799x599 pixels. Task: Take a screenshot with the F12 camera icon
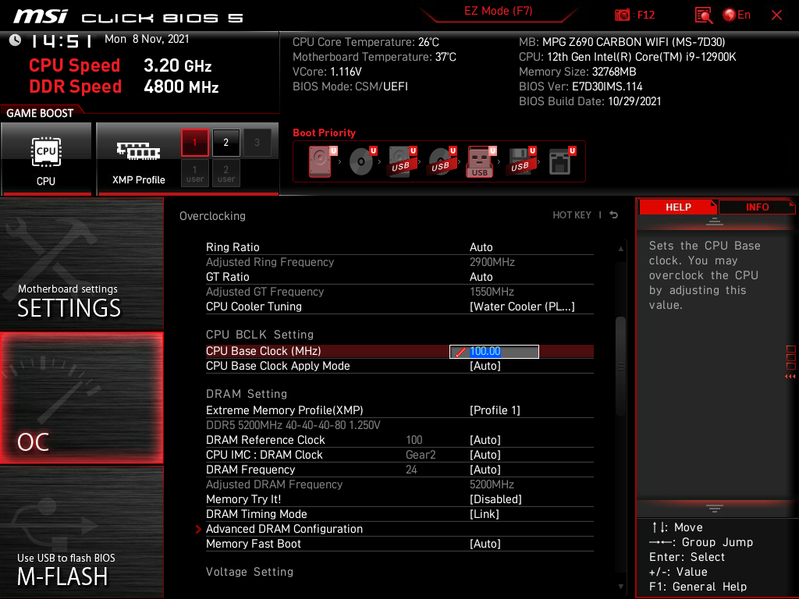[x=622, y=15]
